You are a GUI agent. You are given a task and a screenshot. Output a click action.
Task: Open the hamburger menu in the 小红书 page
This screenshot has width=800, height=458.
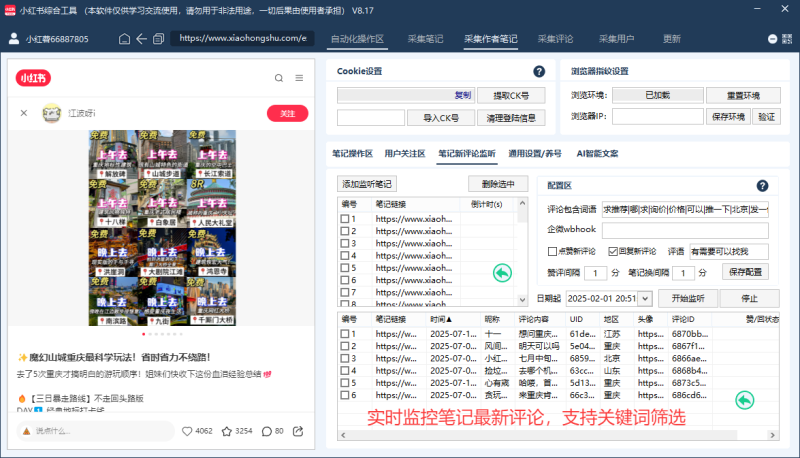click(299, 78)
